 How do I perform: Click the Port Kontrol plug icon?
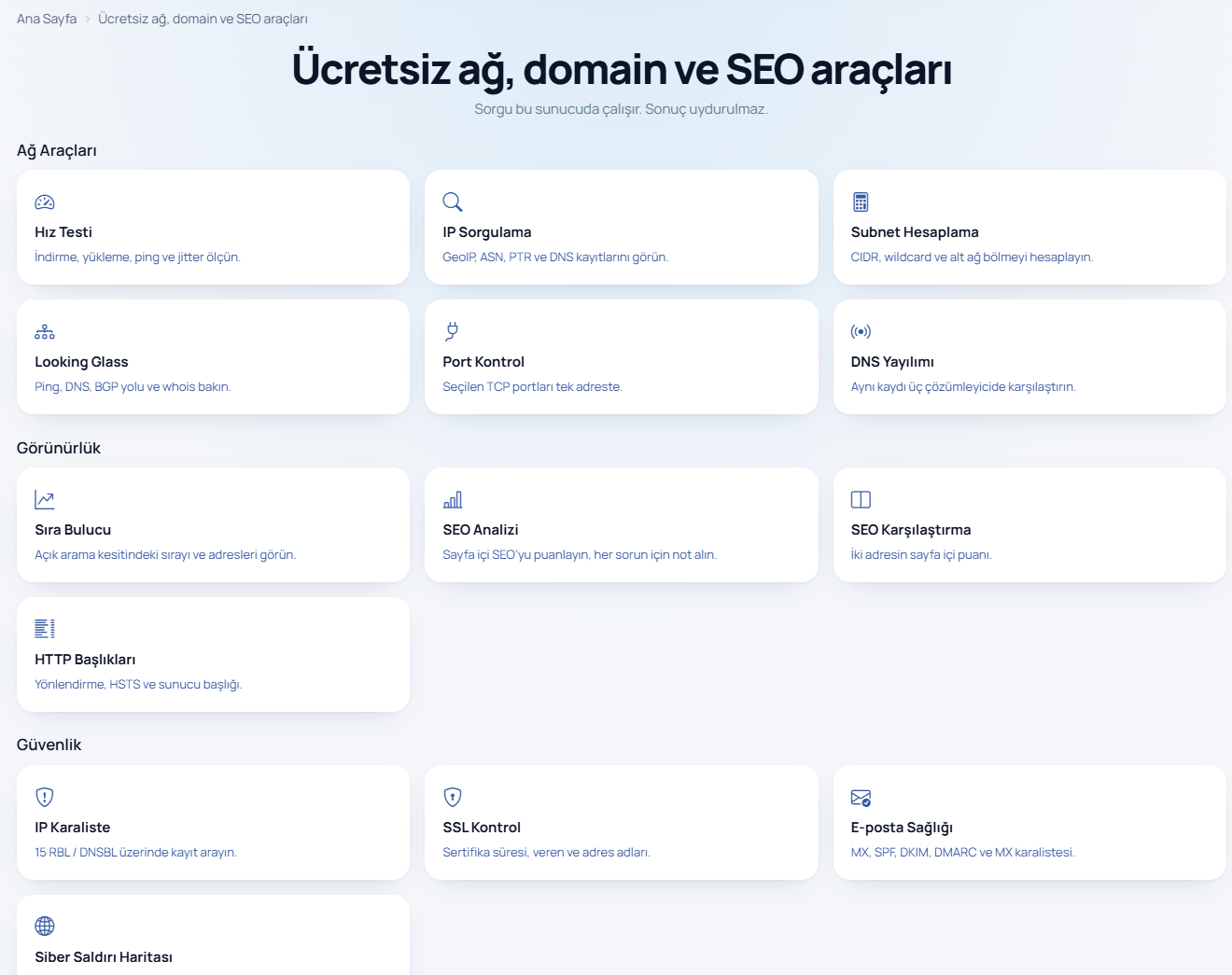(x=452, y=331)
